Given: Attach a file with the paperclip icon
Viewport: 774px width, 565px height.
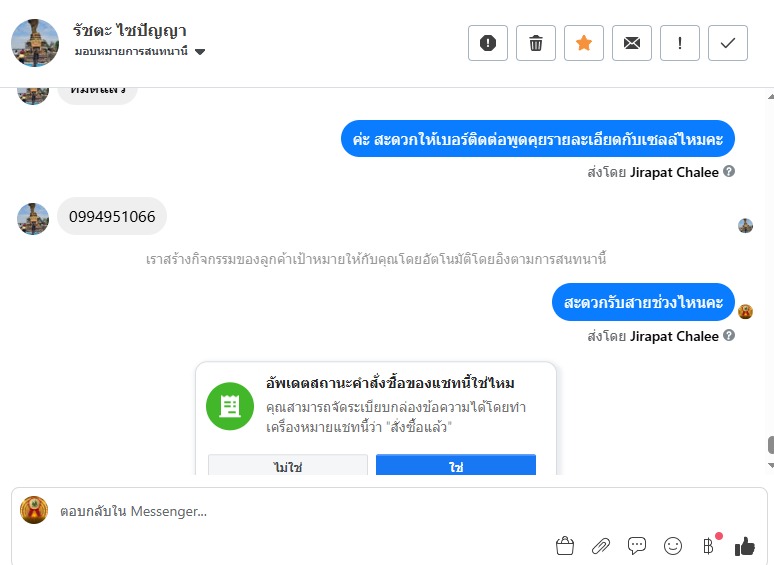Looking at the screenshot, I should coord(601,546).
